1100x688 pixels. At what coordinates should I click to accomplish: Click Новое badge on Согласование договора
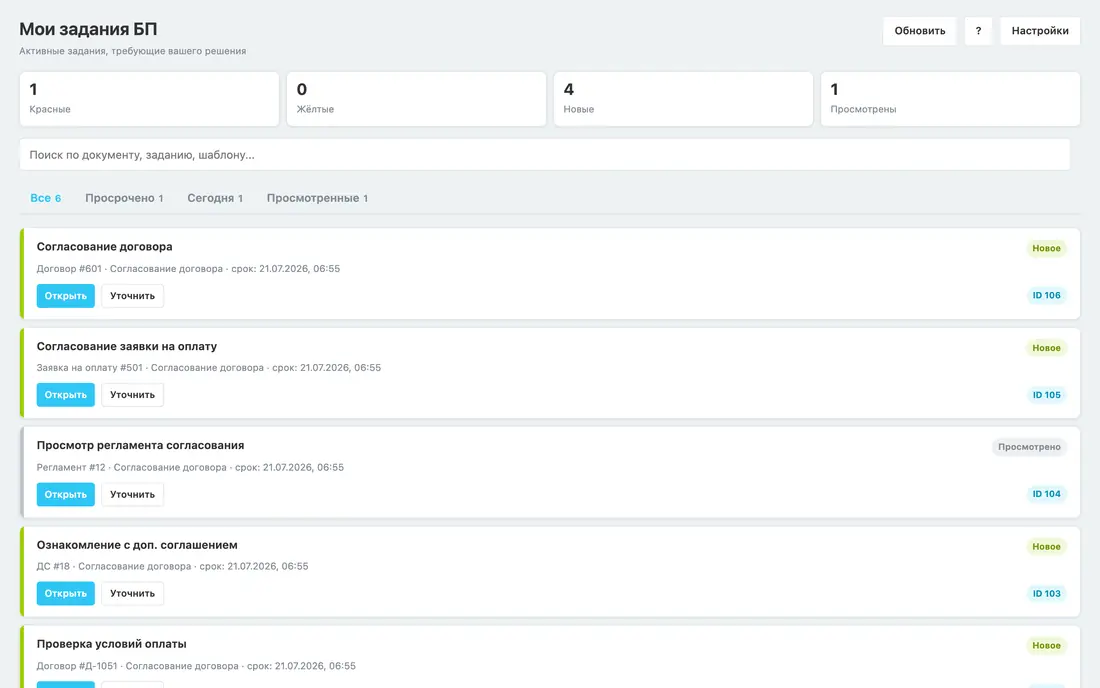pyautogui.click(x=1046, y=248)
